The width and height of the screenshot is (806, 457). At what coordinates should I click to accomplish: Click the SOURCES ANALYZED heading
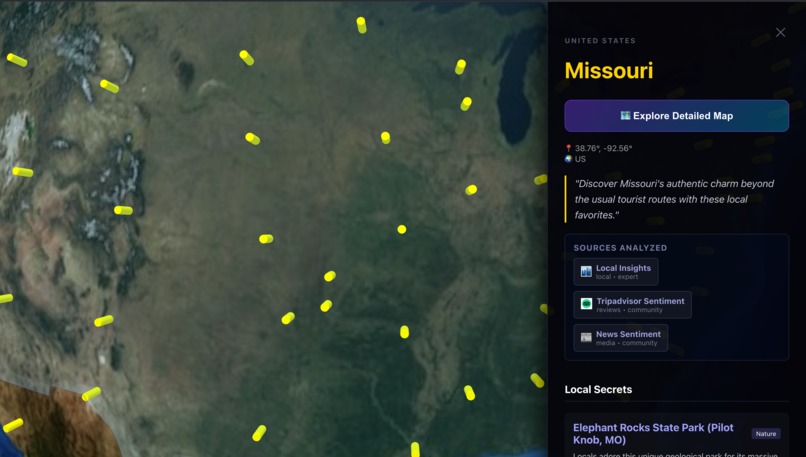[x=620, y=248]
